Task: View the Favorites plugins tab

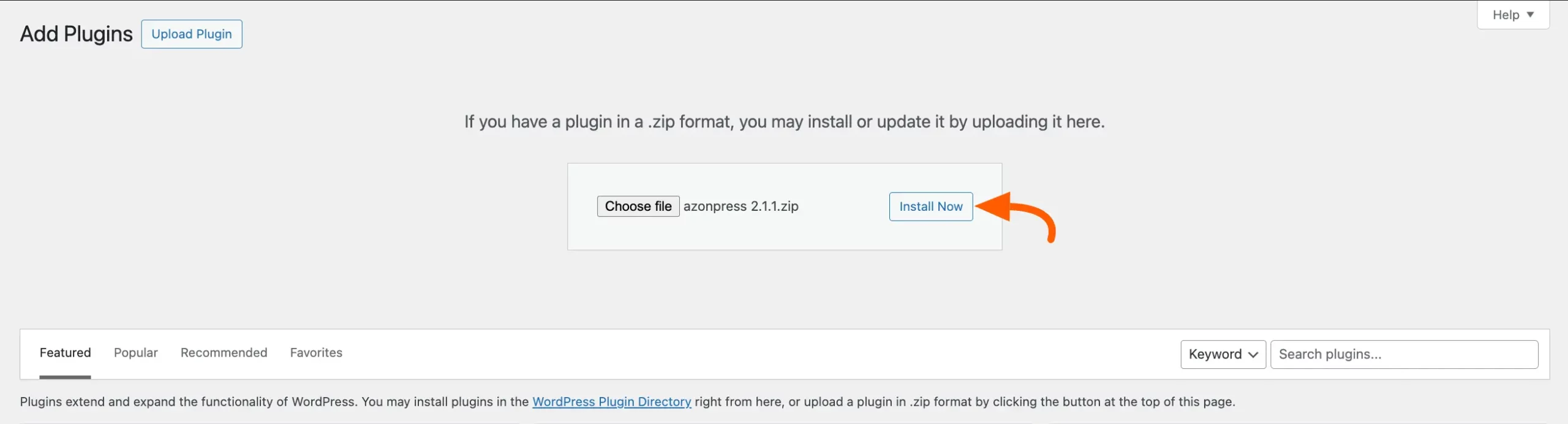Action: tap(316, 352)
